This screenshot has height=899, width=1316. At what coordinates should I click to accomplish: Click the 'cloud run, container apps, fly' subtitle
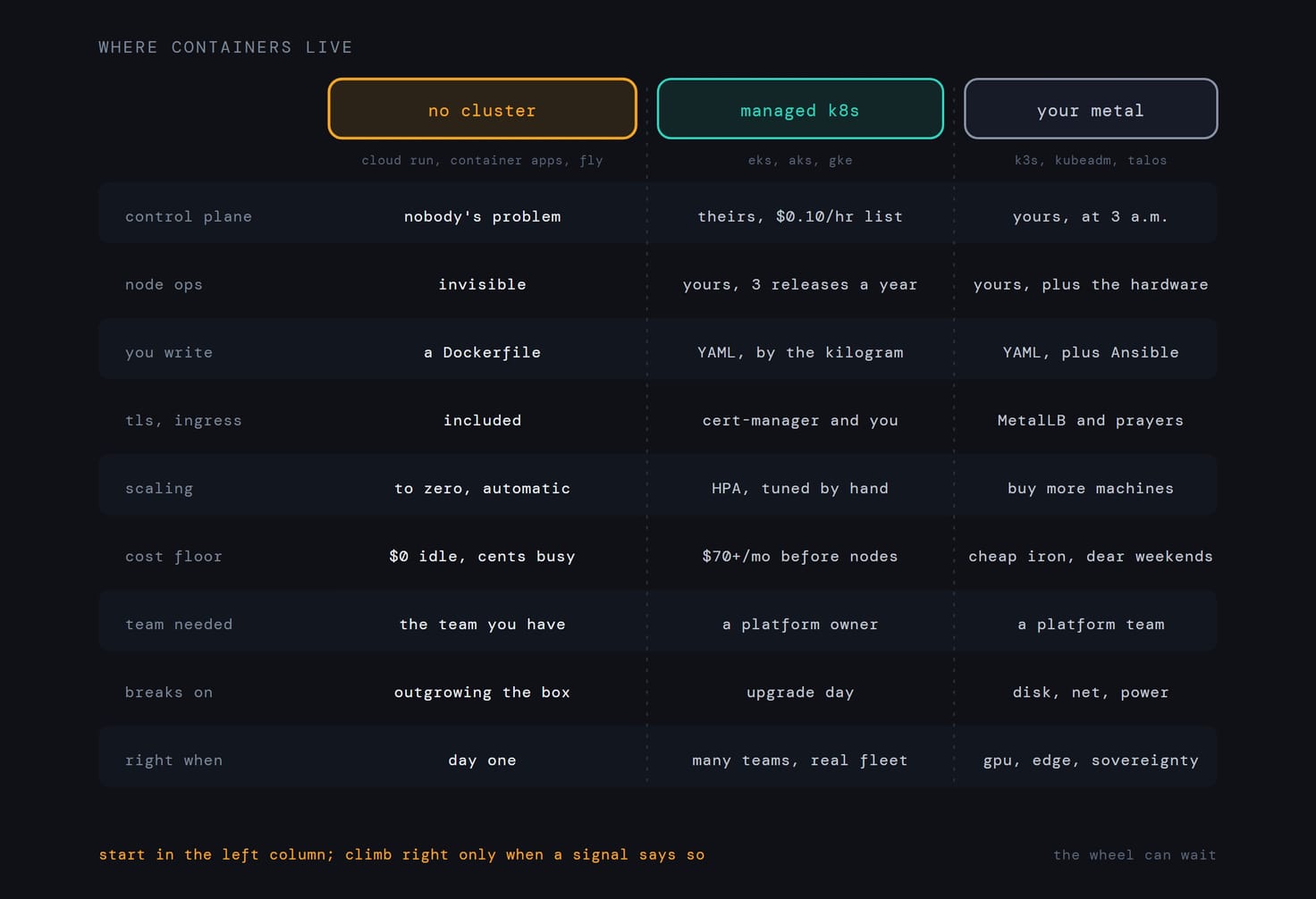[483, 161]
